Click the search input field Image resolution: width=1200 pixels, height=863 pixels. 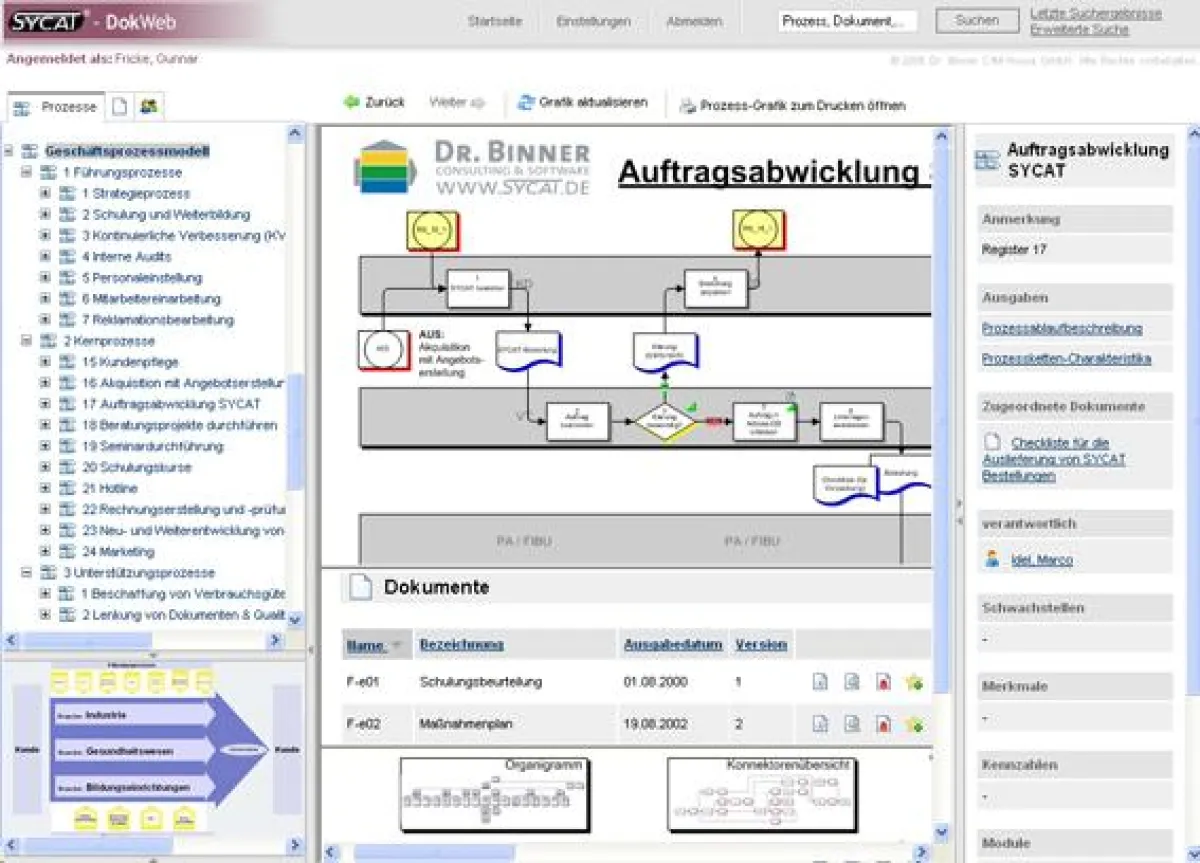click(x=847, y=21)
